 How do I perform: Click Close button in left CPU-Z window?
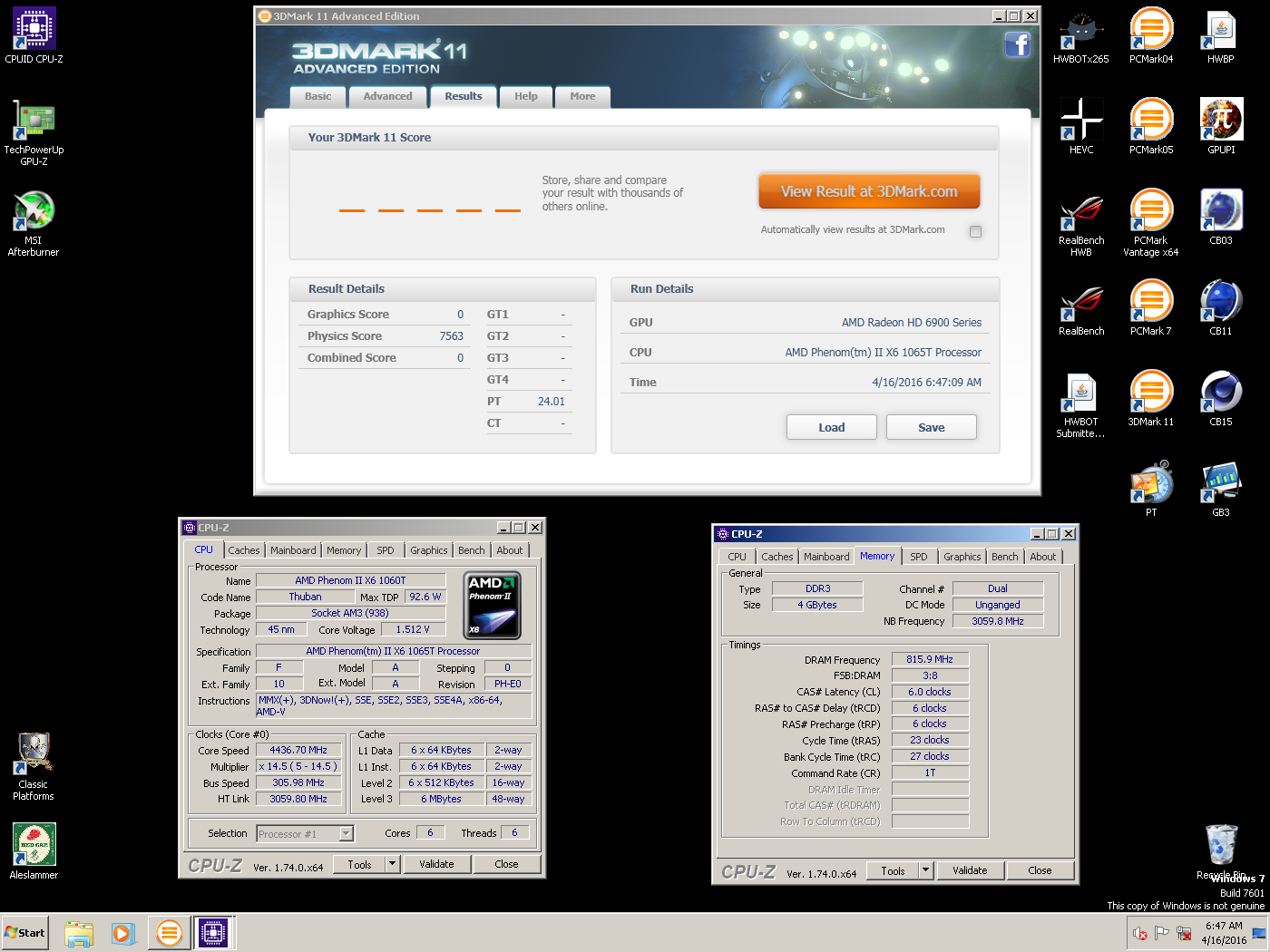(506, 864)
